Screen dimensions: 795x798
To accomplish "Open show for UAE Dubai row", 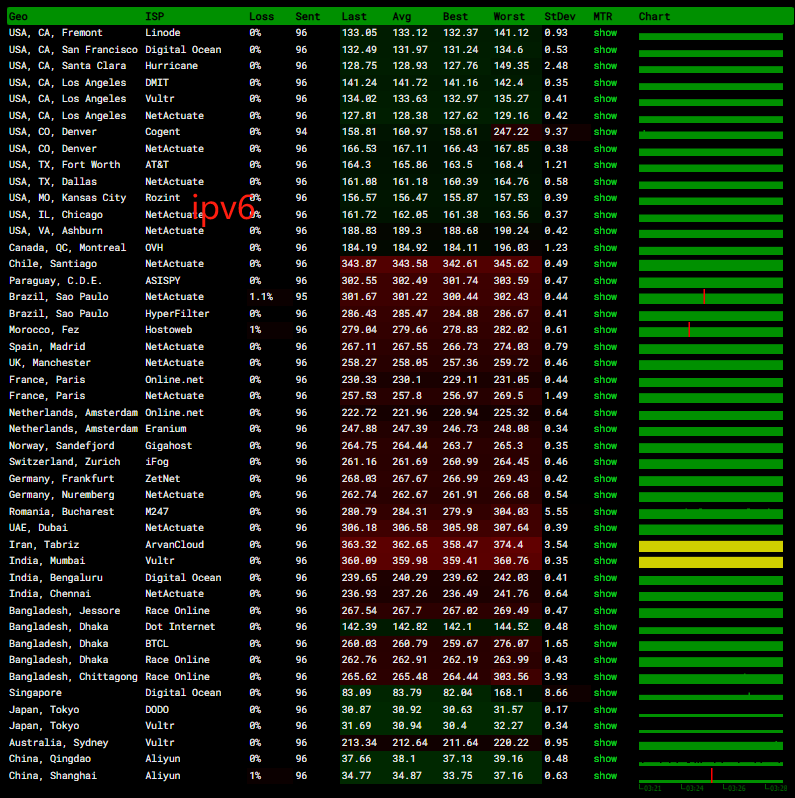I will 605,528.
